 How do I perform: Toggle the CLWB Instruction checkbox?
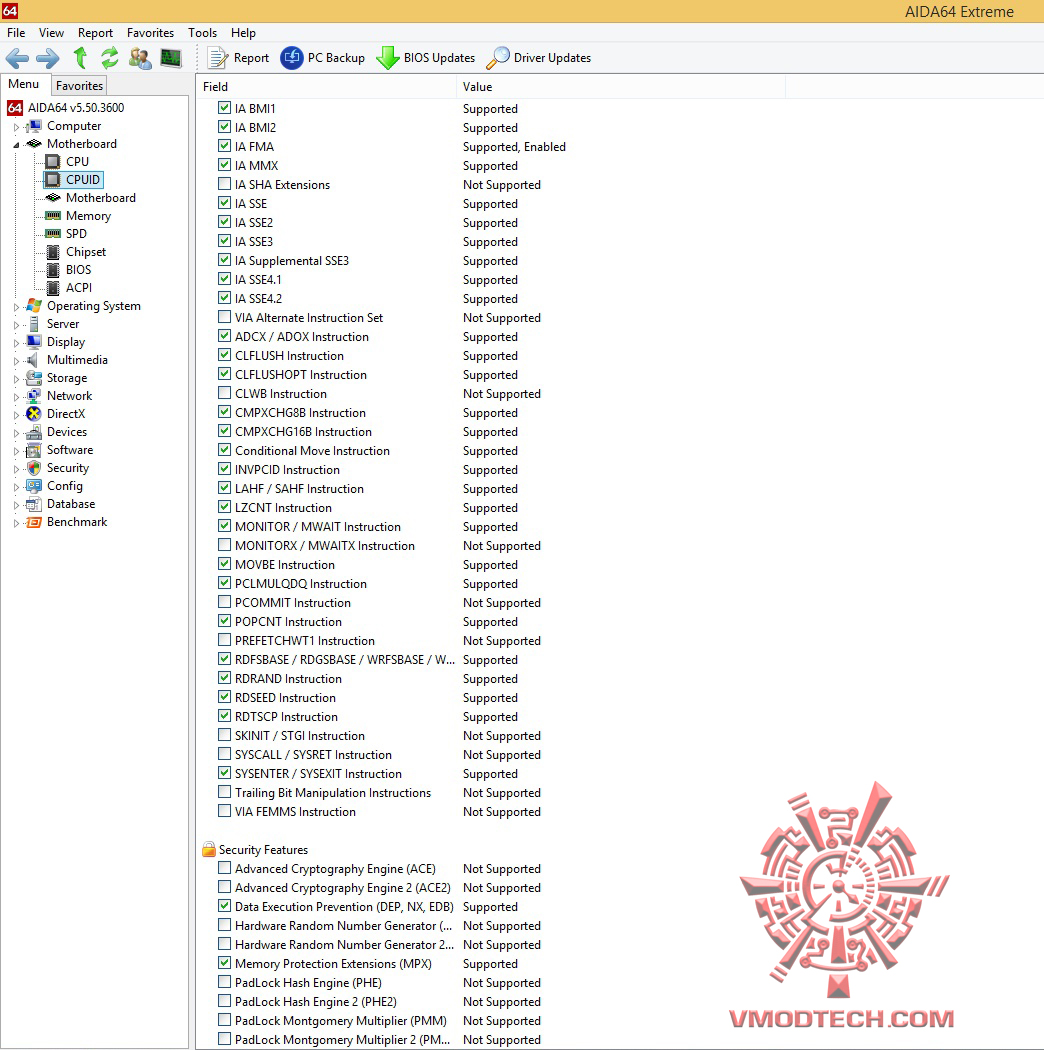point(224,392)
